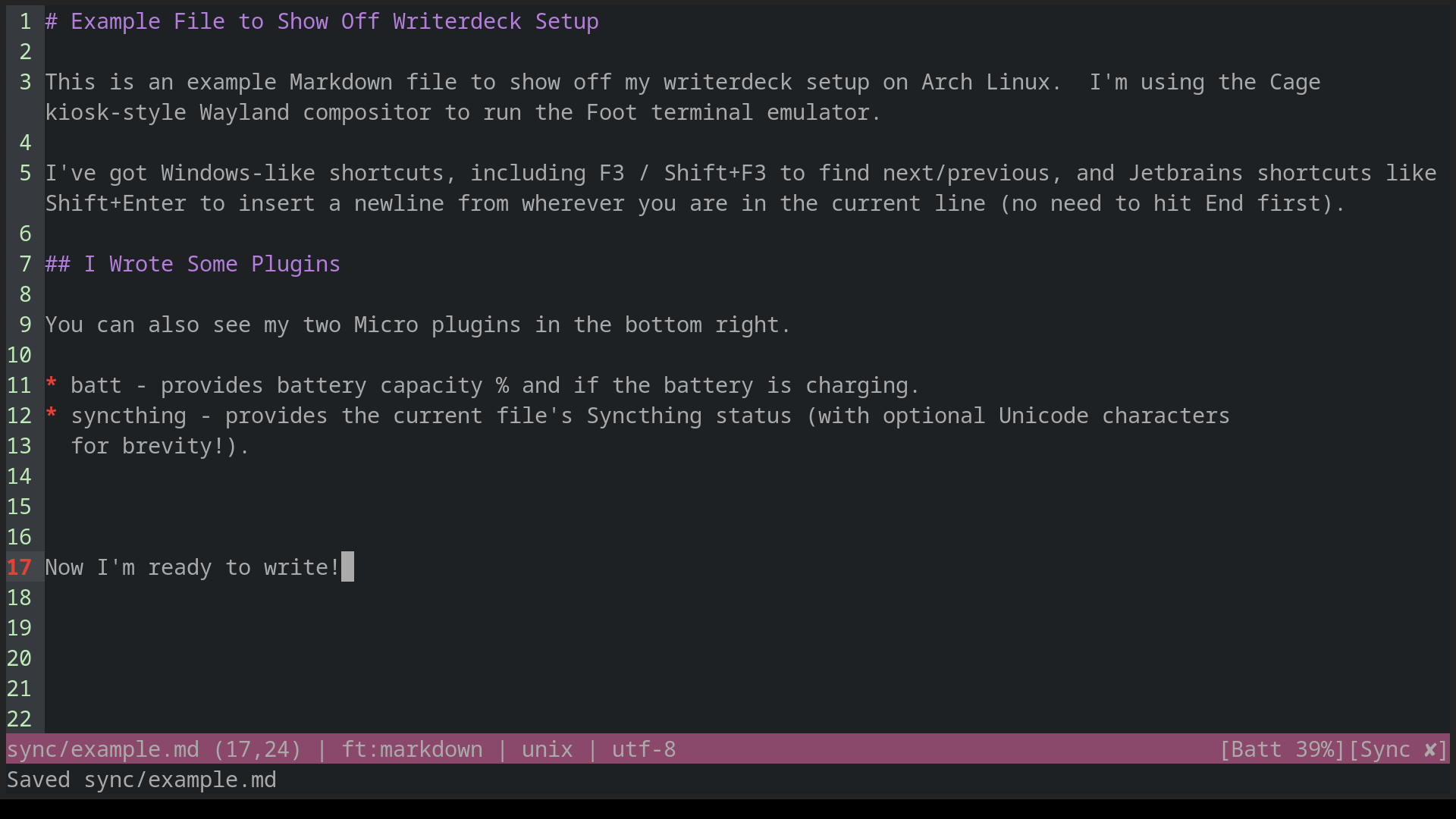
Task: Click the Saved sync/example.md message
Action: pos(142,780)
